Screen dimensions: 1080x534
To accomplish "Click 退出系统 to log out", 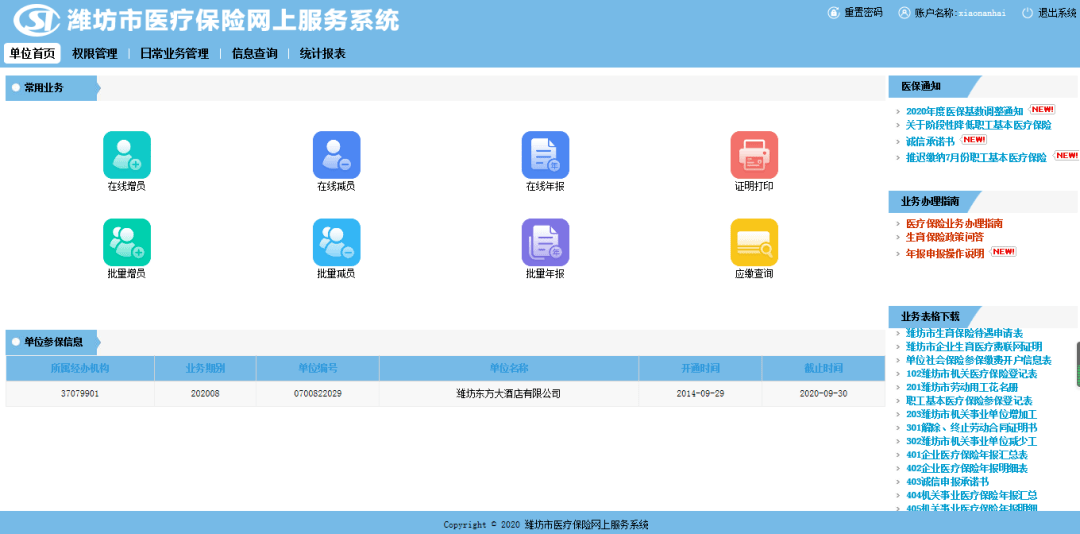I will 1056,13.
